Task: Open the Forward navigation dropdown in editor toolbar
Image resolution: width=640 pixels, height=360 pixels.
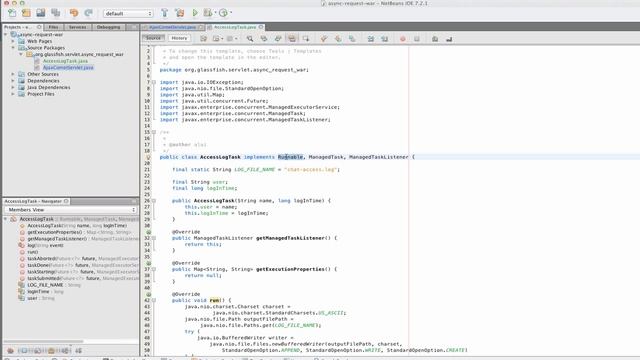Action: (x=236, y=39)
